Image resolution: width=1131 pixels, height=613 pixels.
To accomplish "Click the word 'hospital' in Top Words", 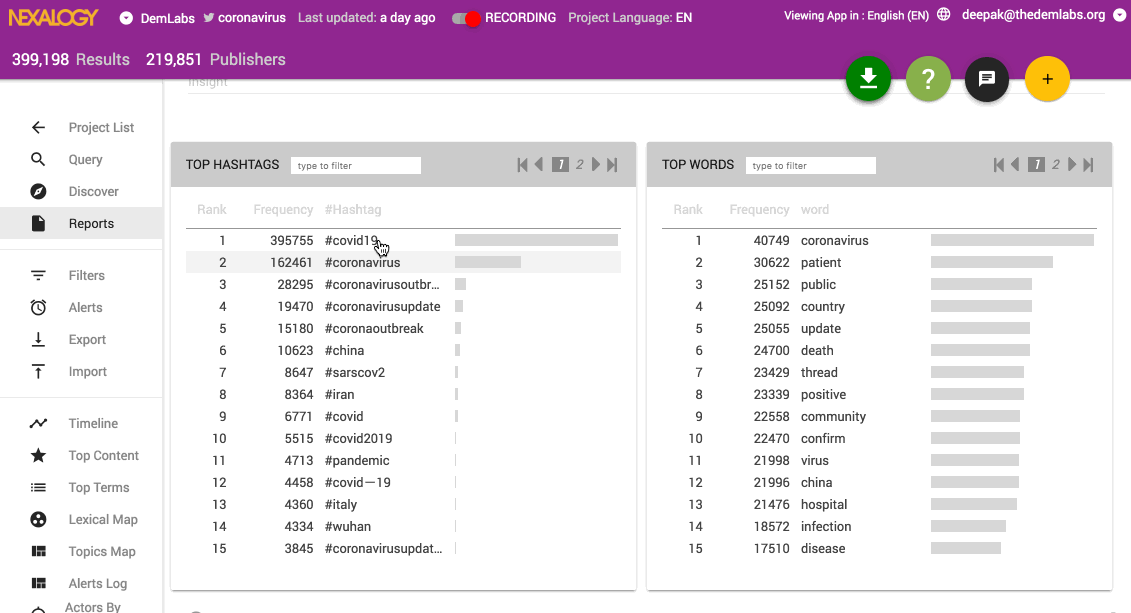I will (x=824, y=504).
